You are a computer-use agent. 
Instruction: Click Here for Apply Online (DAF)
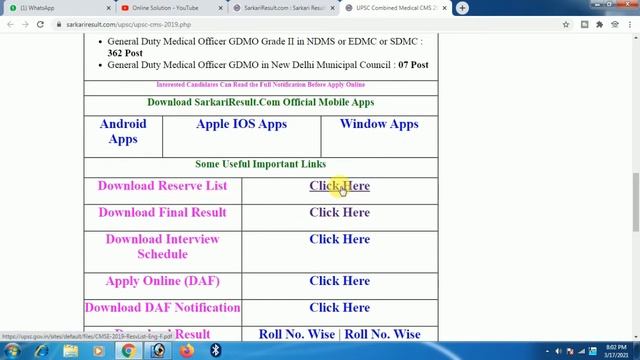340,281
